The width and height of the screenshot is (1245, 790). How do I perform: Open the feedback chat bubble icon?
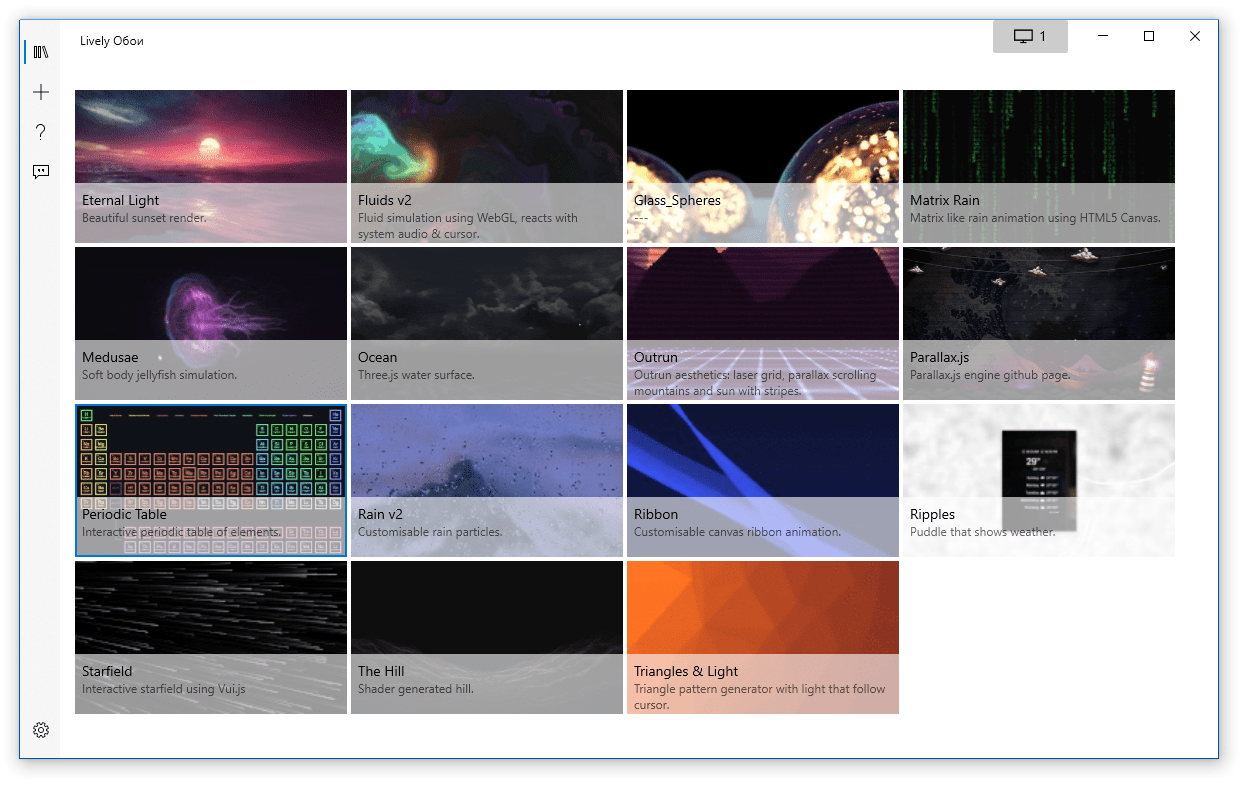(x=41, y=172)
